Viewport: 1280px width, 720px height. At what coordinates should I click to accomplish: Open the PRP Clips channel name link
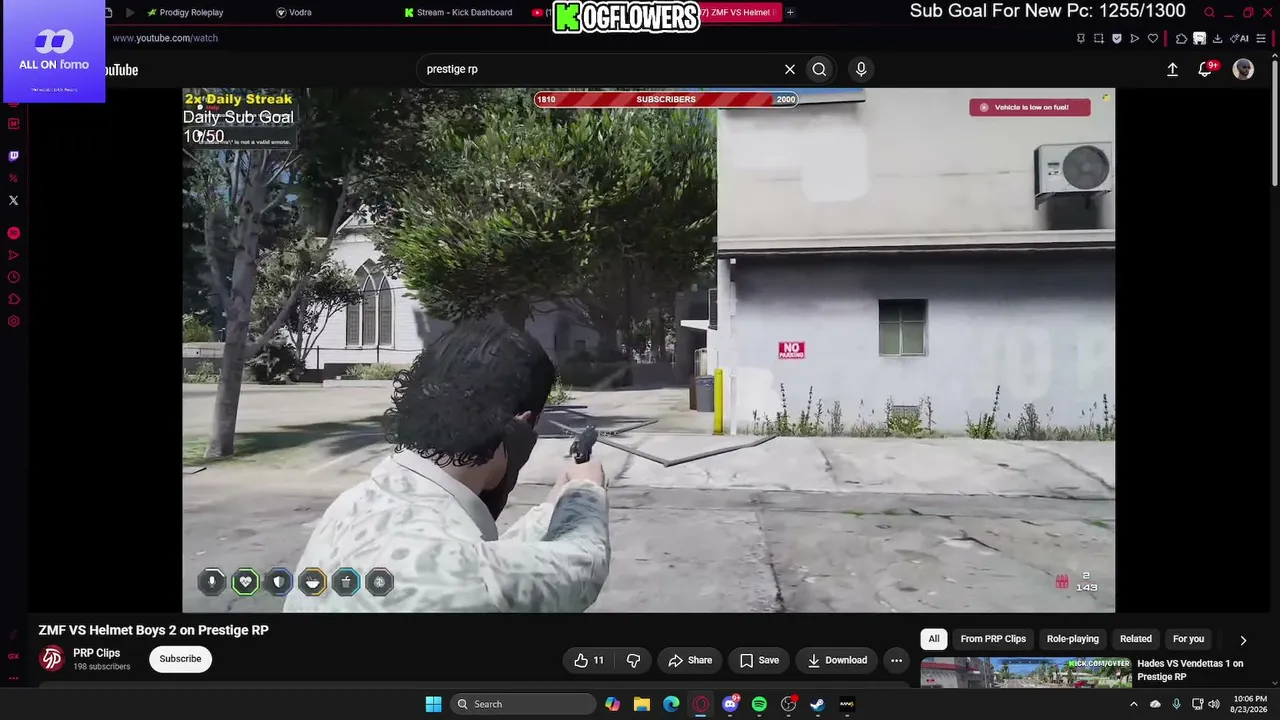[x=97, y=653]
